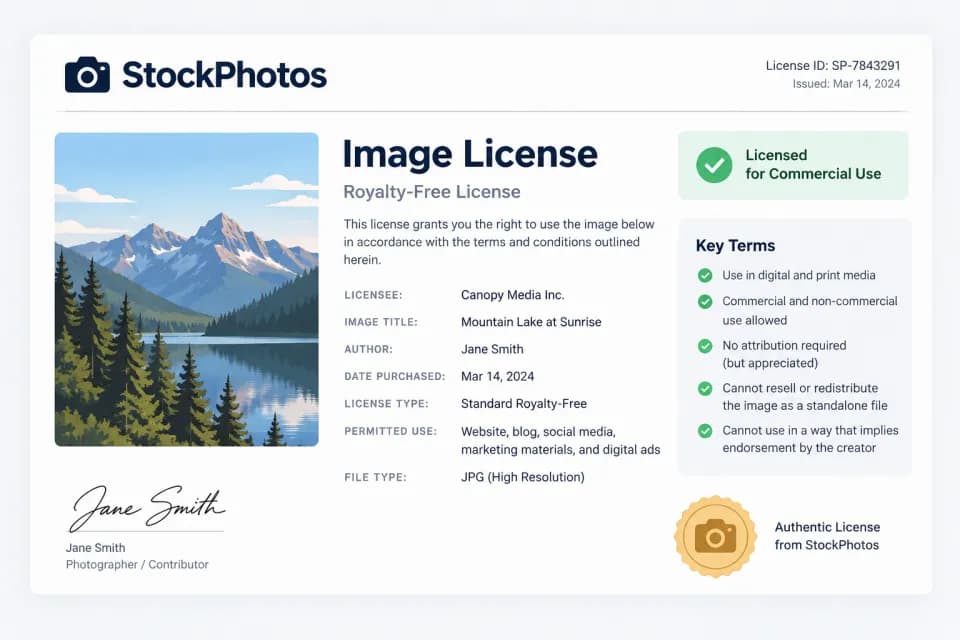Viewport: 960px width, 640px height.
Task: Select the JPG (High Resolution) value
Action: (522, 477)
